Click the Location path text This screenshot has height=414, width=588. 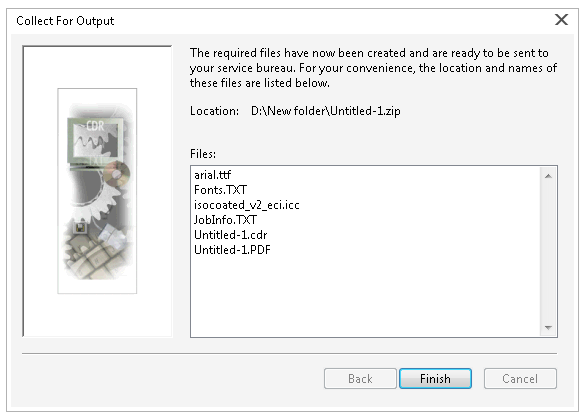326,111
